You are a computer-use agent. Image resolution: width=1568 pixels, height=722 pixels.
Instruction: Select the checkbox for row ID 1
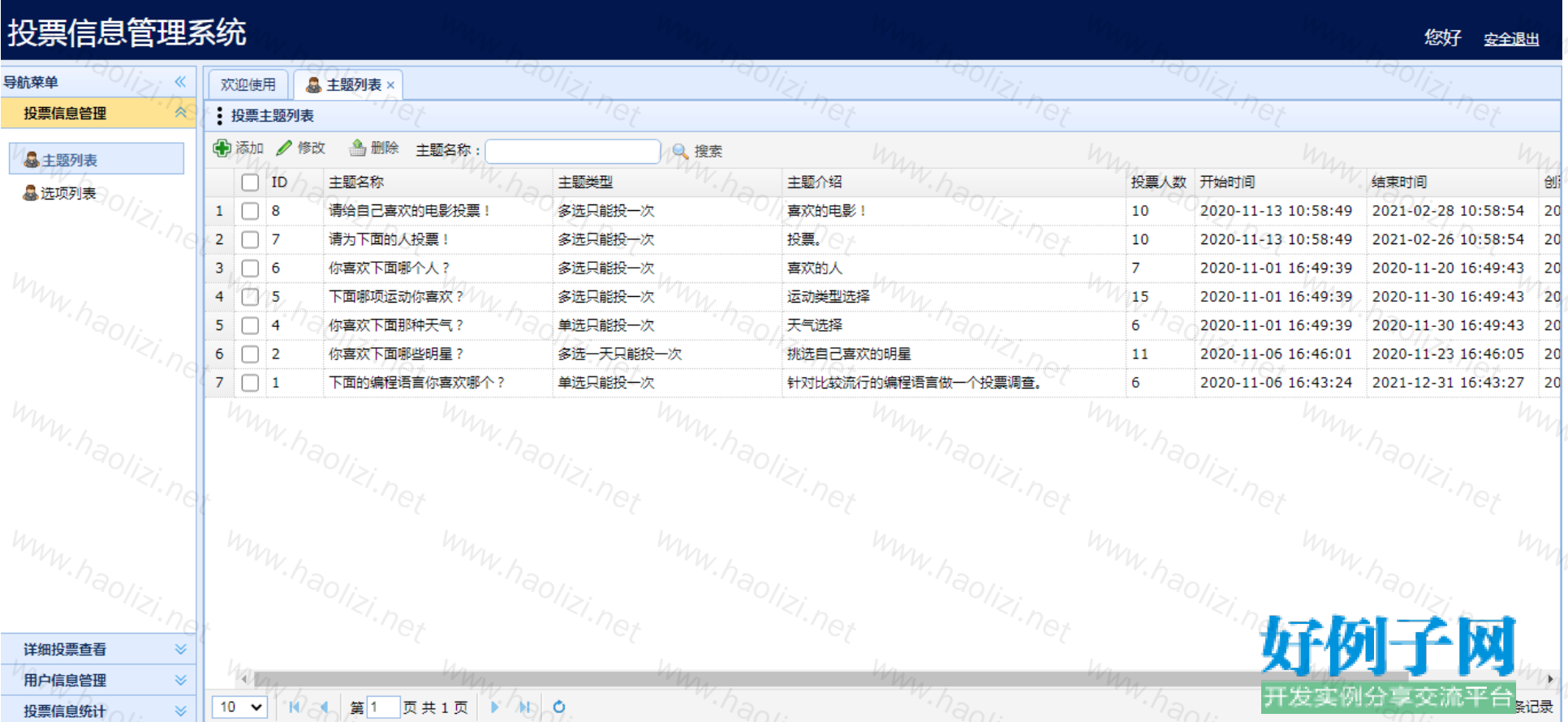click(x=250, y=383)
